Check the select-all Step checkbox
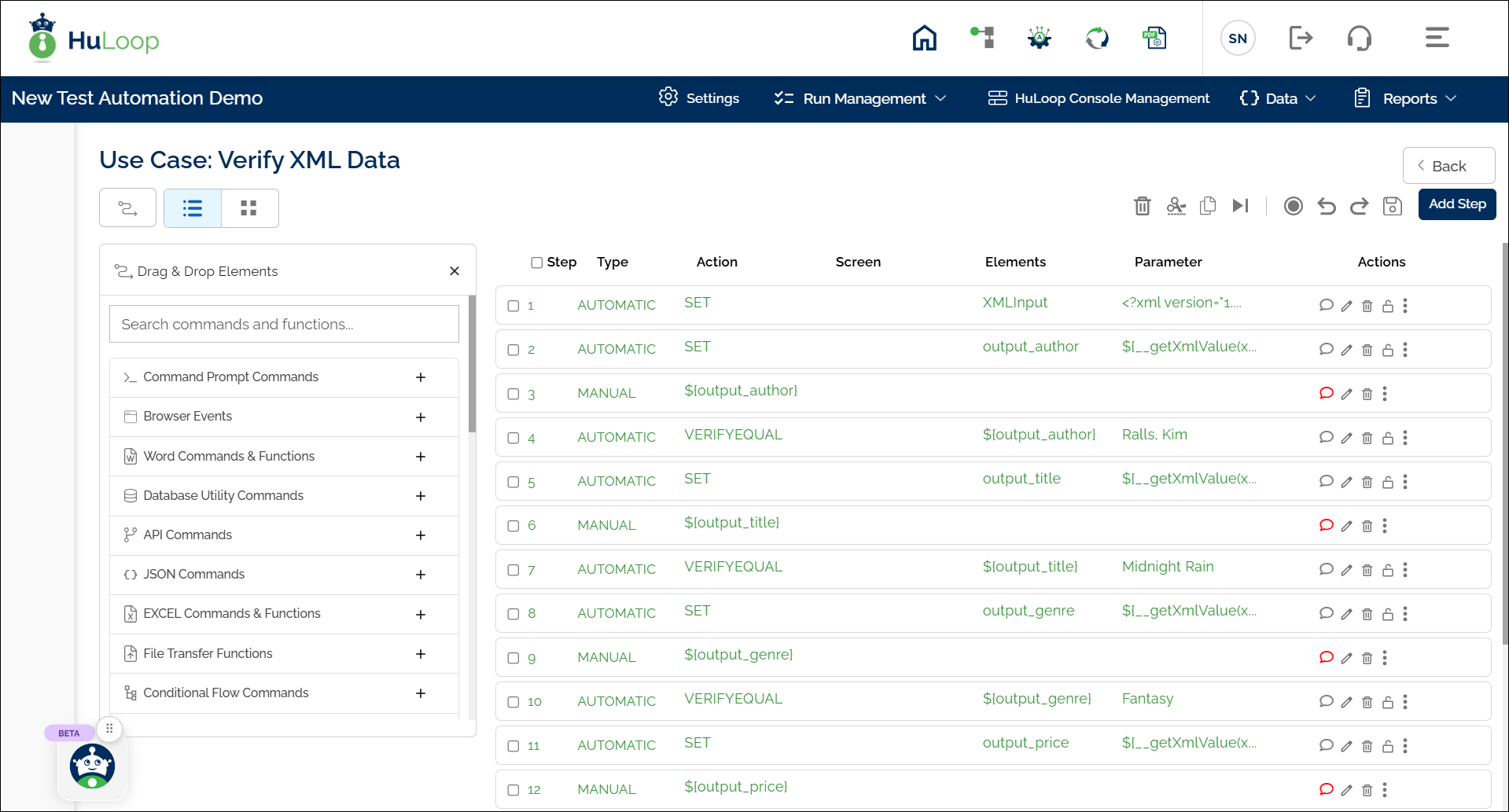Image resolution: width=1509 pixels, height=812 pixels. click(x=536, y=263)
